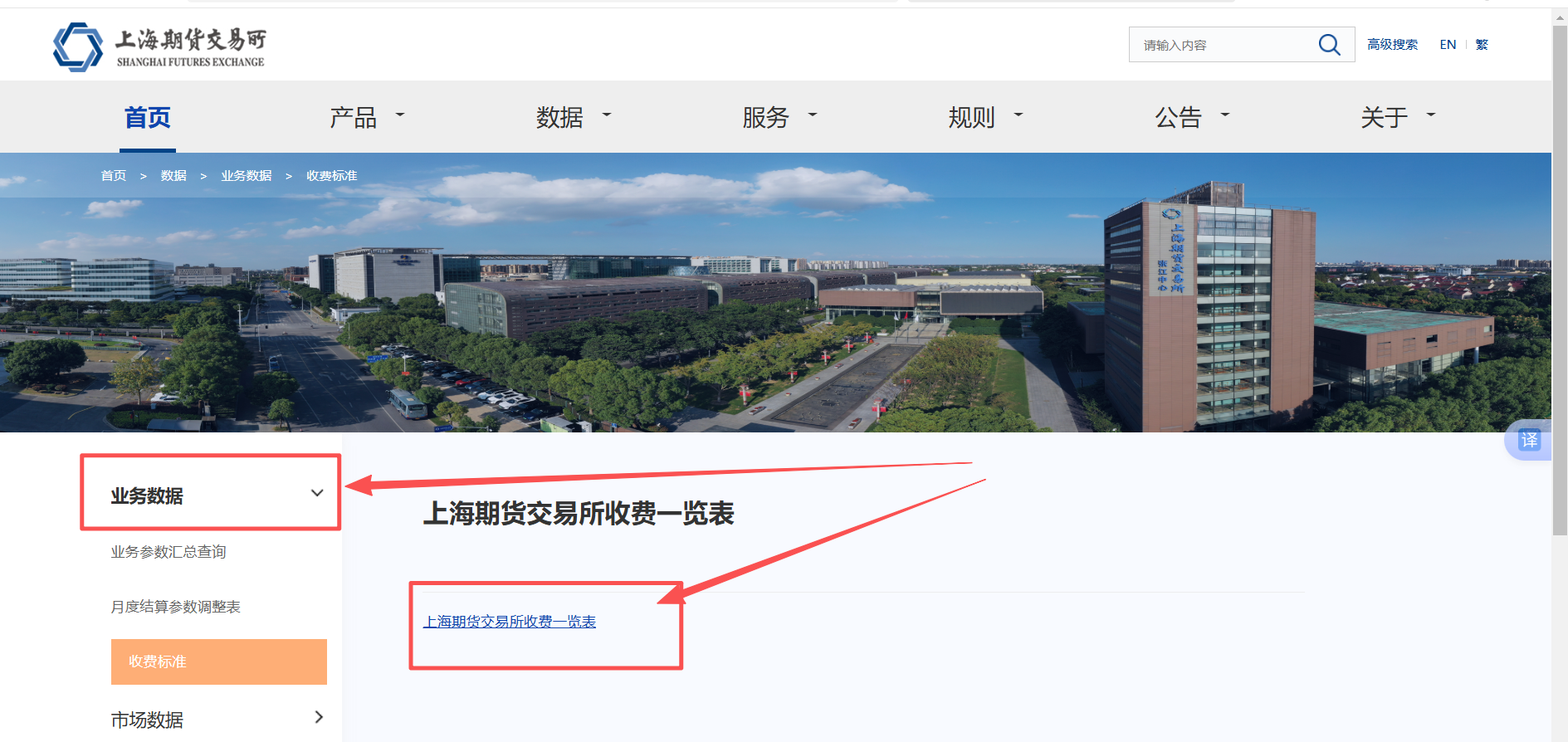Open 上海期货交易所收费一览表 hyperlink
This screenshot has height=742, width=1568.
[x=510, y=622]
